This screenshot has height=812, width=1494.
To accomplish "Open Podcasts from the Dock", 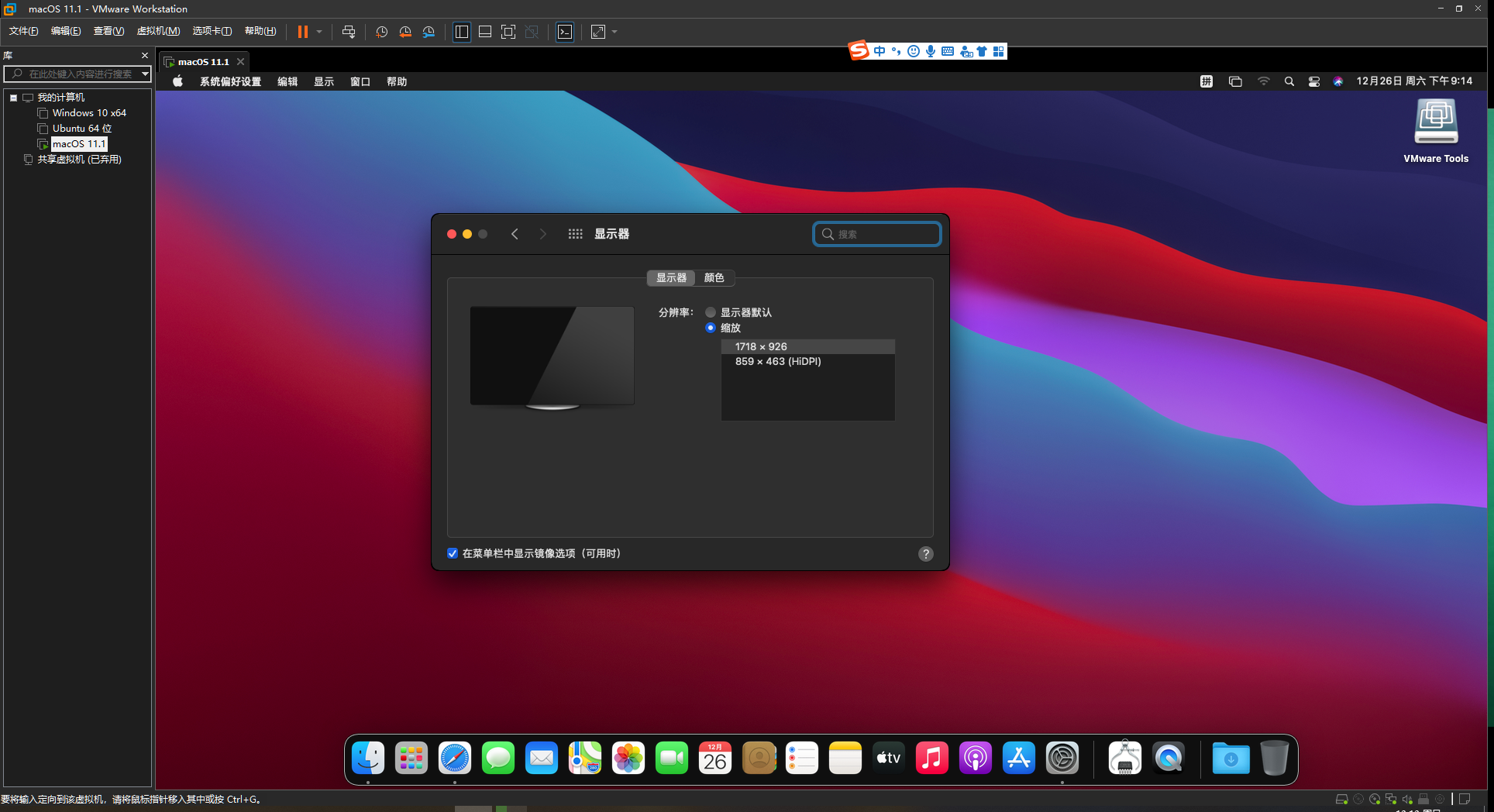I will 976,759.
